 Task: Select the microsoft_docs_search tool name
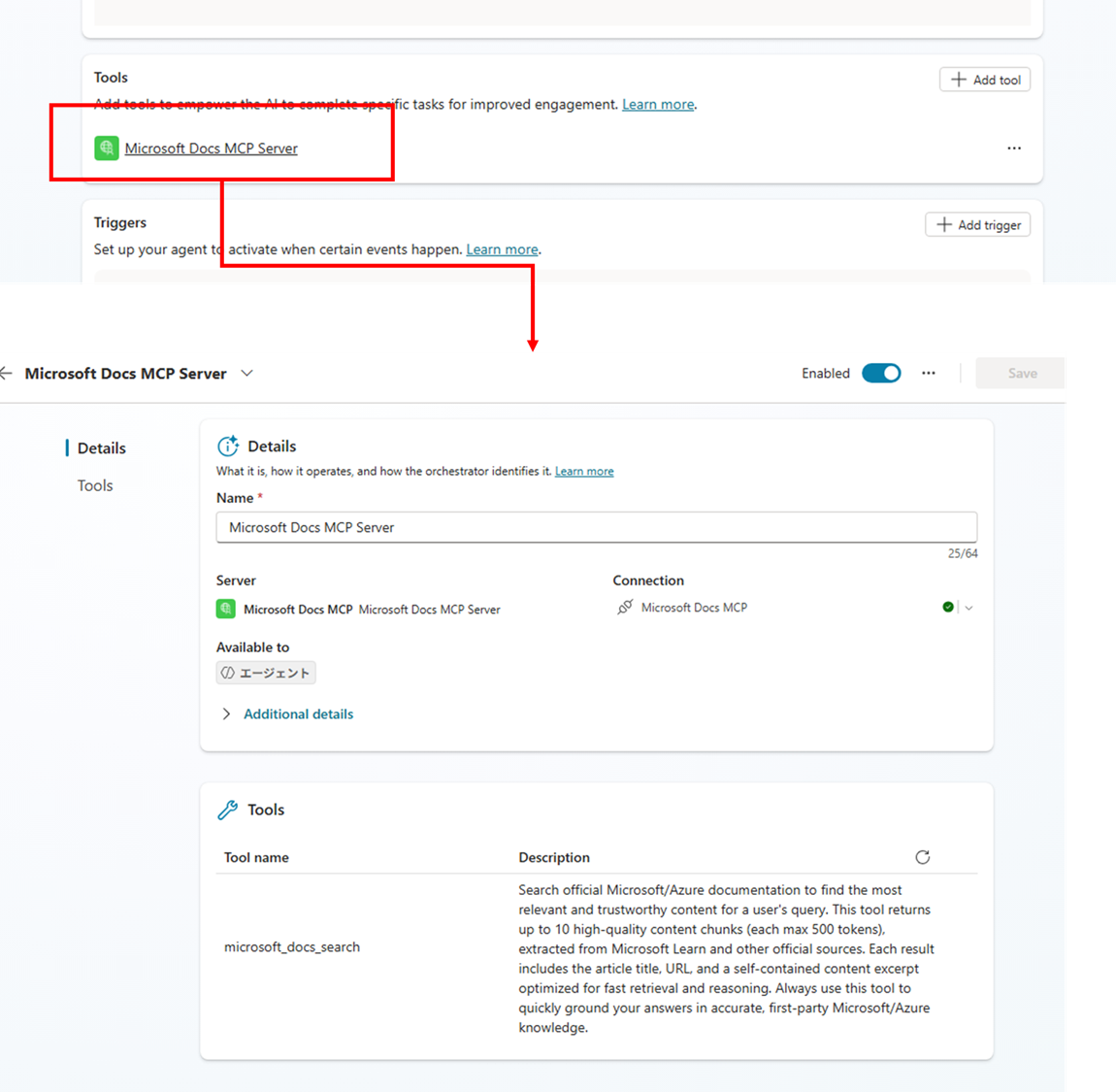pyautogui.click(x=292, y=946)
